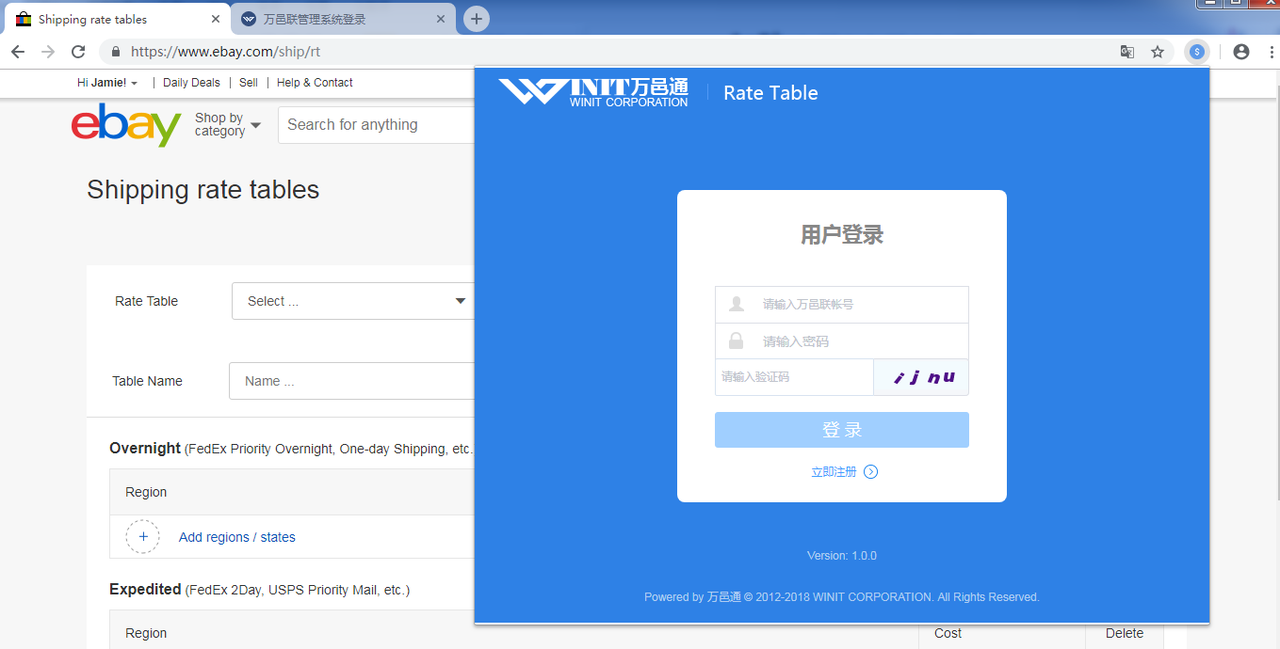Open the Rate Table Select dropdown

[353, 301]
